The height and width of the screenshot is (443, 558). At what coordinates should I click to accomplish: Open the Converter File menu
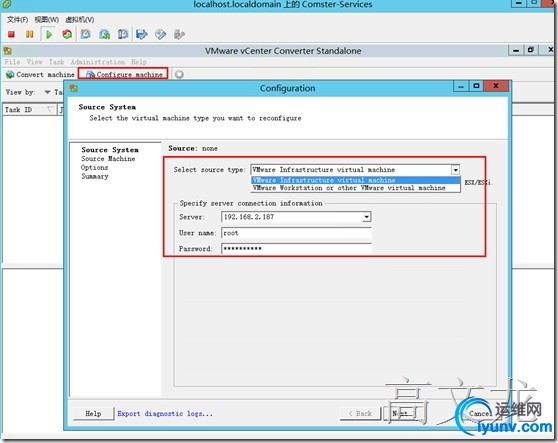click(x=12, y=62)
